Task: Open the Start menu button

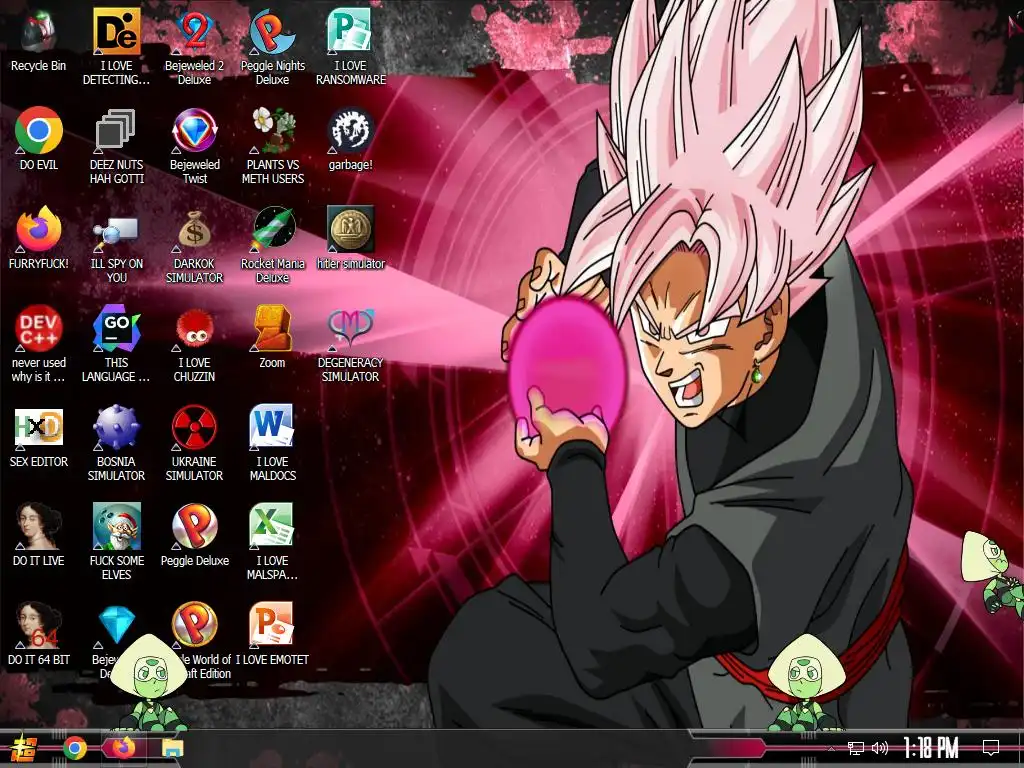Action: 24,748
